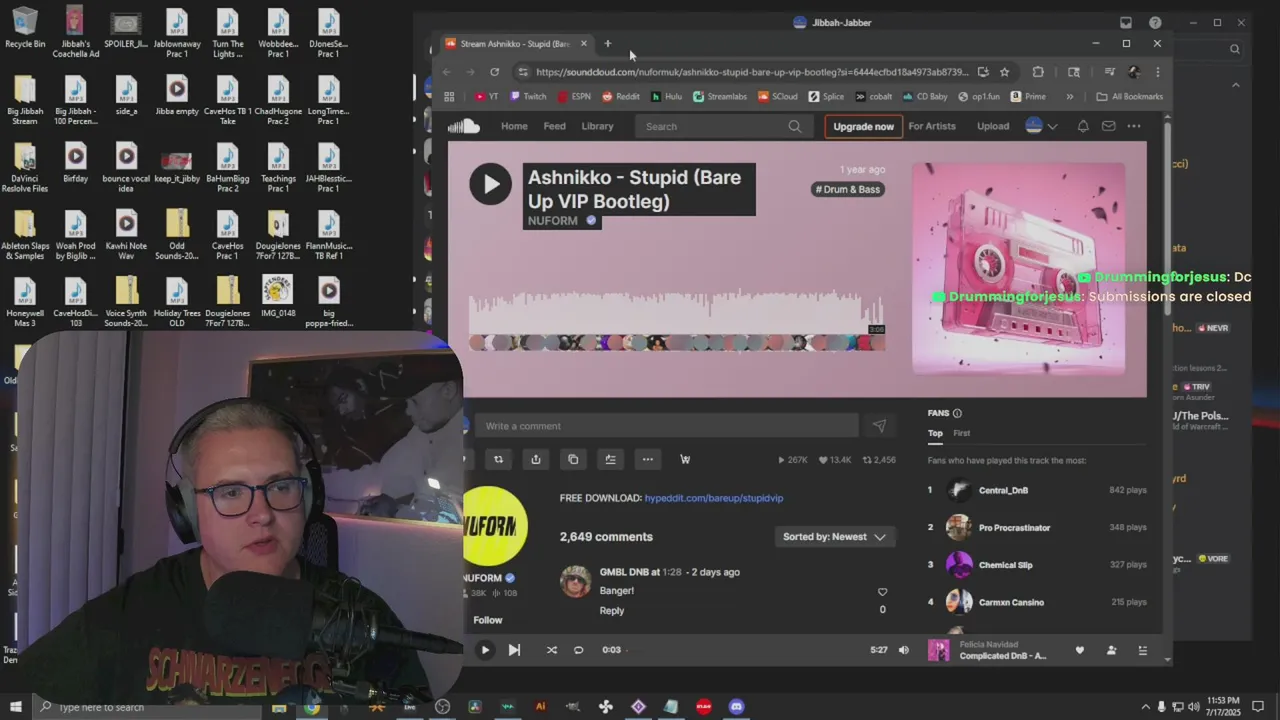Click the Upgrade now button
The image size is (1280, 720).
pos(863,126)
